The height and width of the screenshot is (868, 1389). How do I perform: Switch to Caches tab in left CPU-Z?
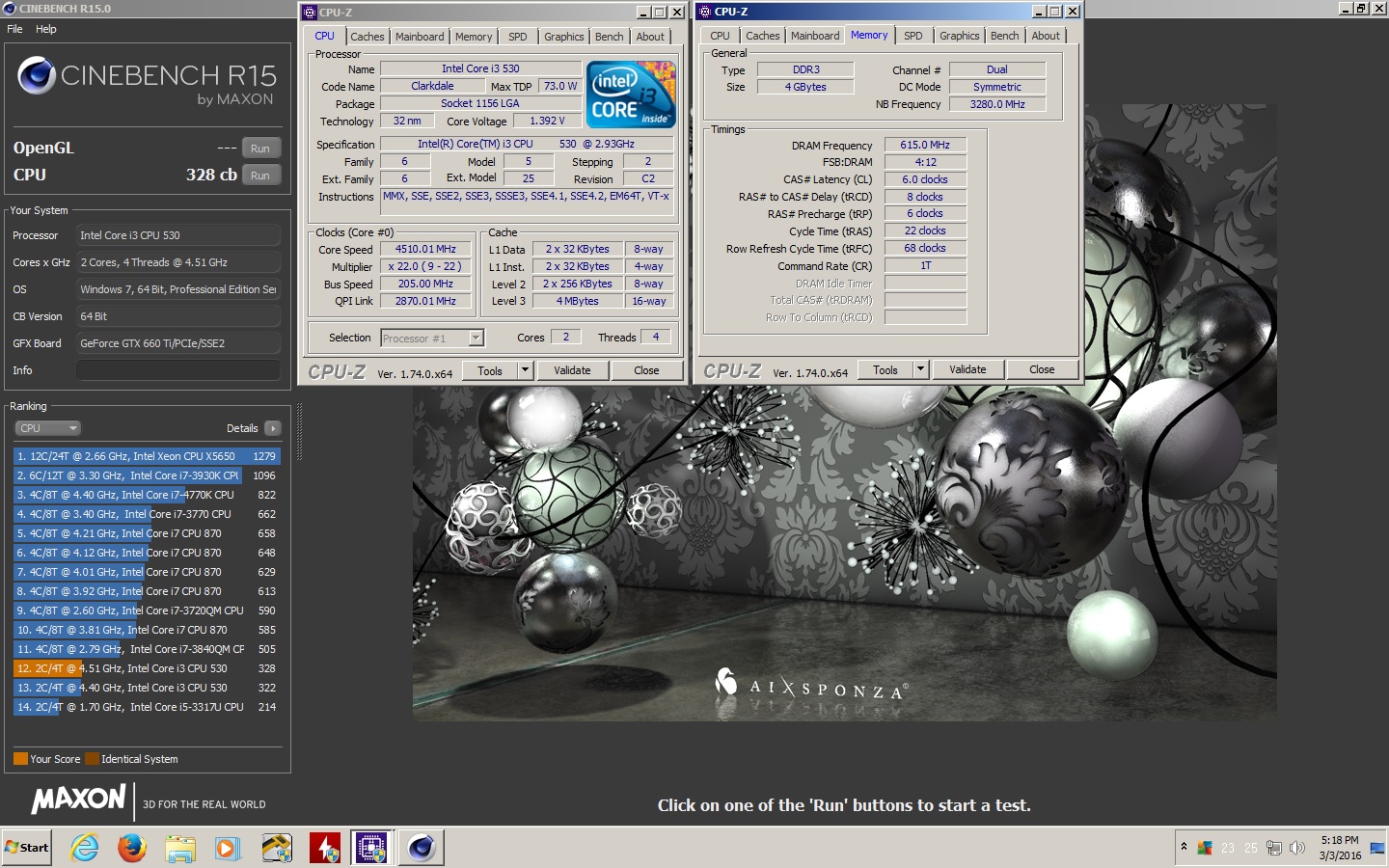(367, 37)
